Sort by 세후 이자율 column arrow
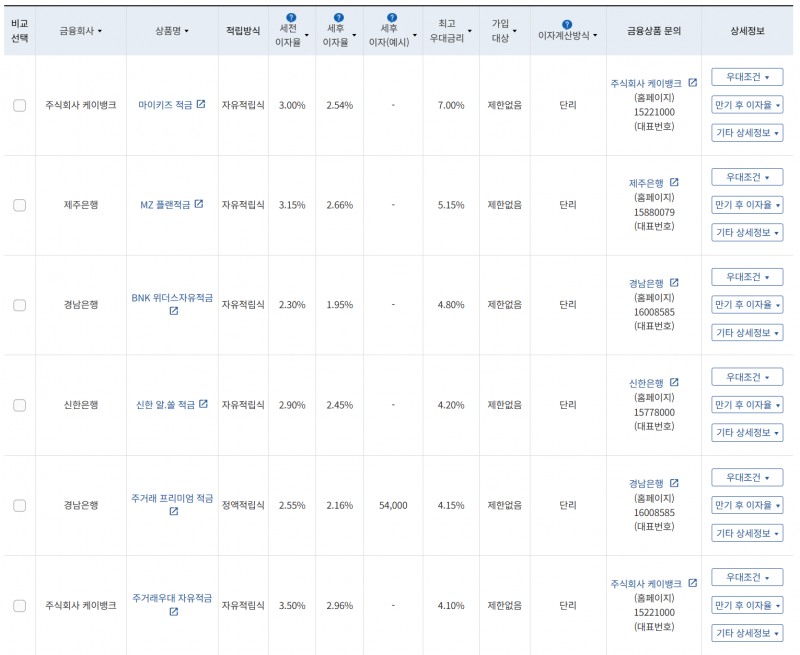This screenshot has width=800, height=655. tap(354, 35)
